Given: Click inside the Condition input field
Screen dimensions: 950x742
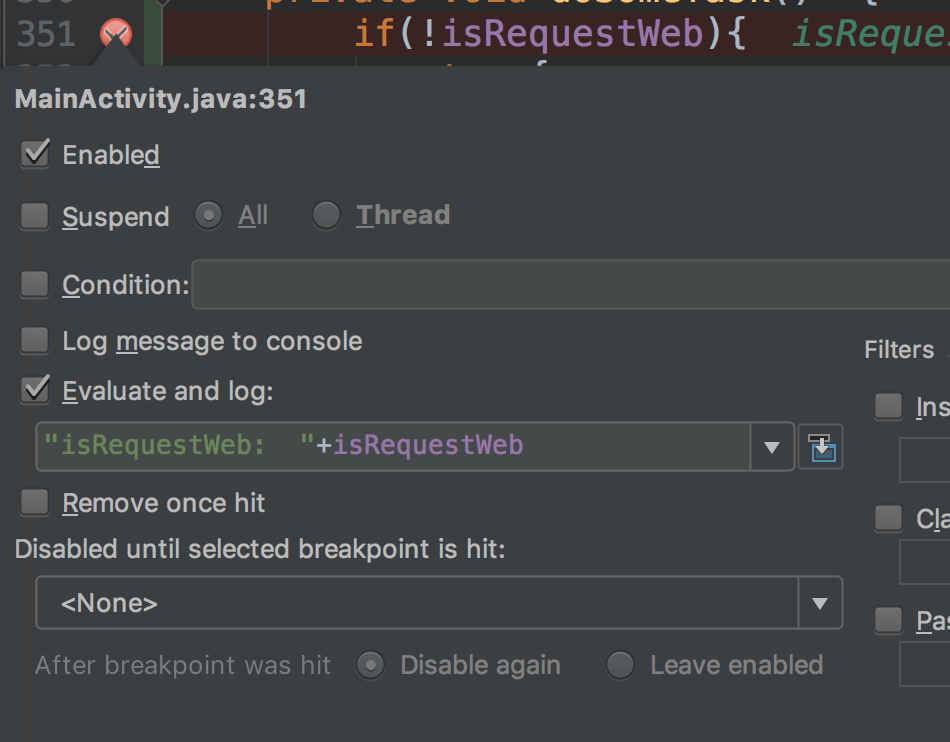Looking at the screenshot, I should coord(500,285).
